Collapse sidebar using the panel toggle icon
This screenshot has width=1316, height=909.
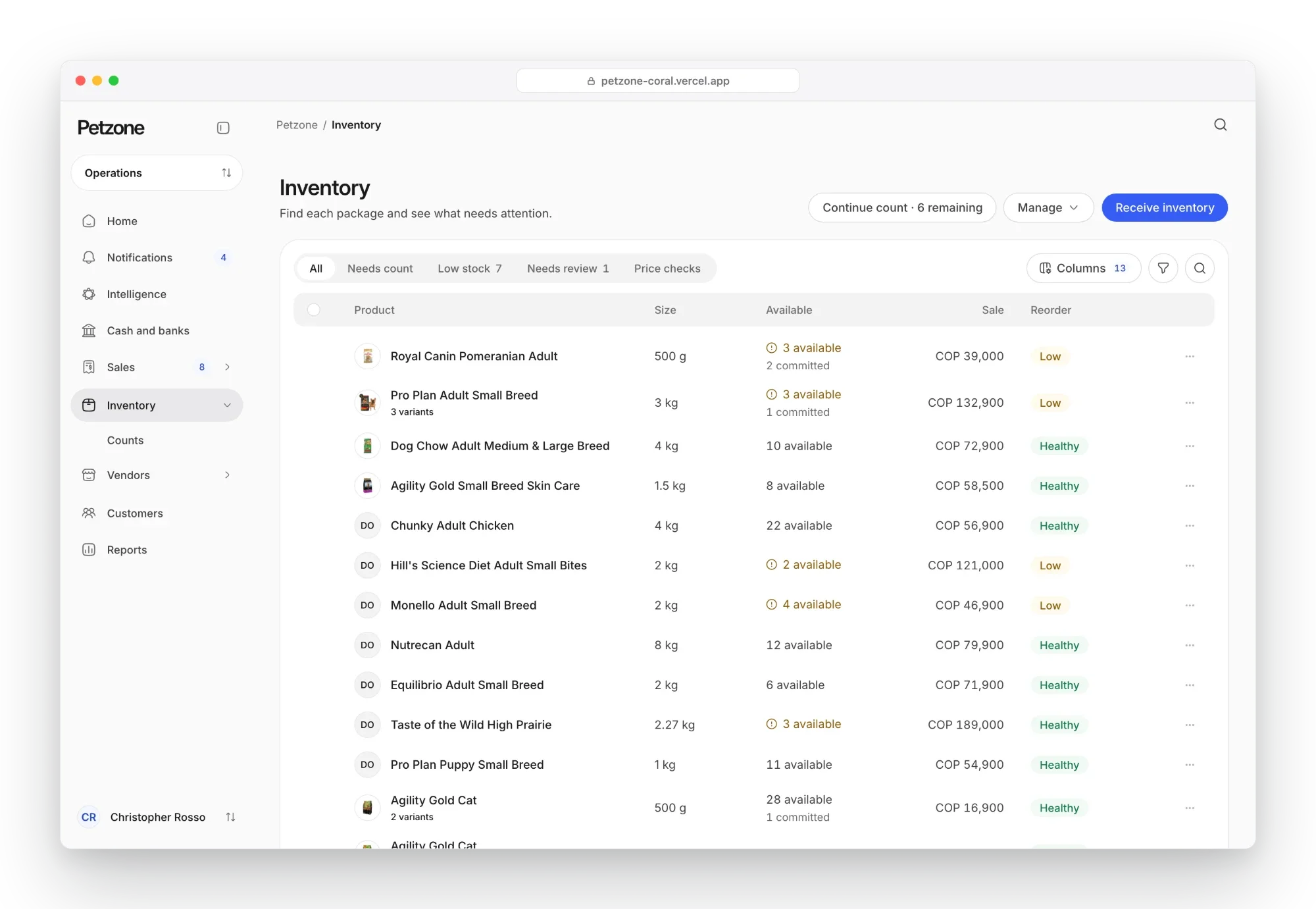(223, 128)
